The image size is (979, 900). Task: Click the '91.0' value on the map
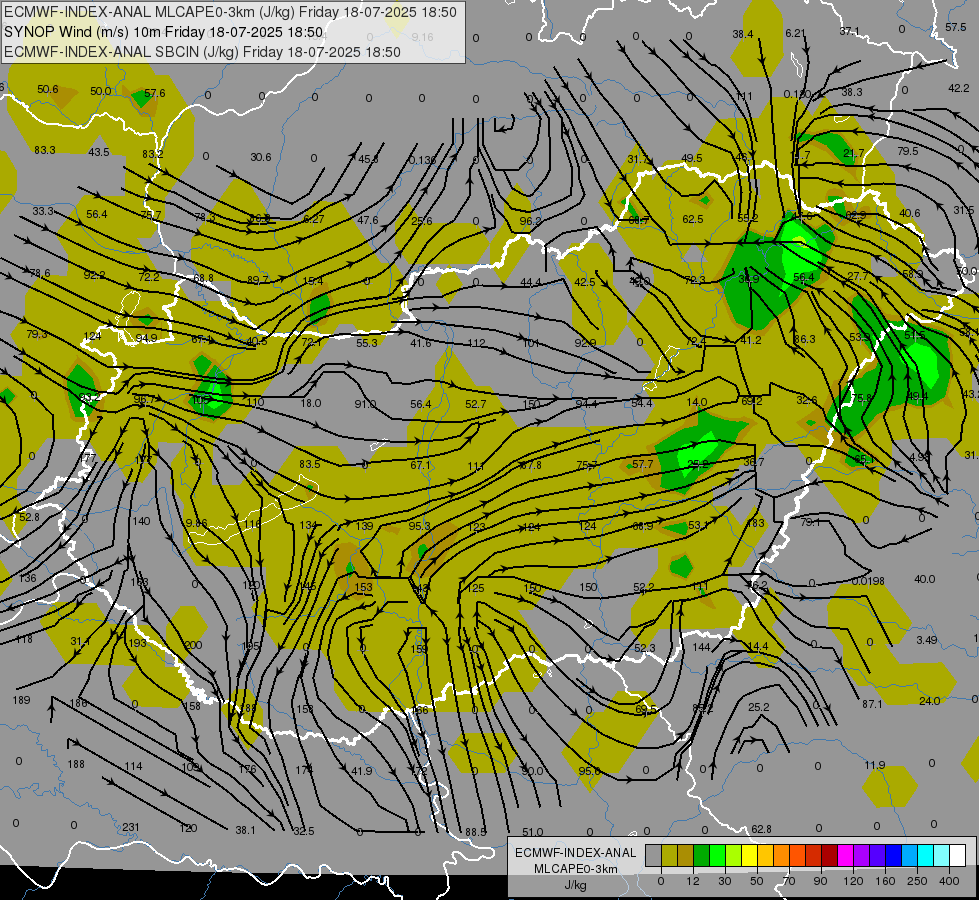pos(365,404)
